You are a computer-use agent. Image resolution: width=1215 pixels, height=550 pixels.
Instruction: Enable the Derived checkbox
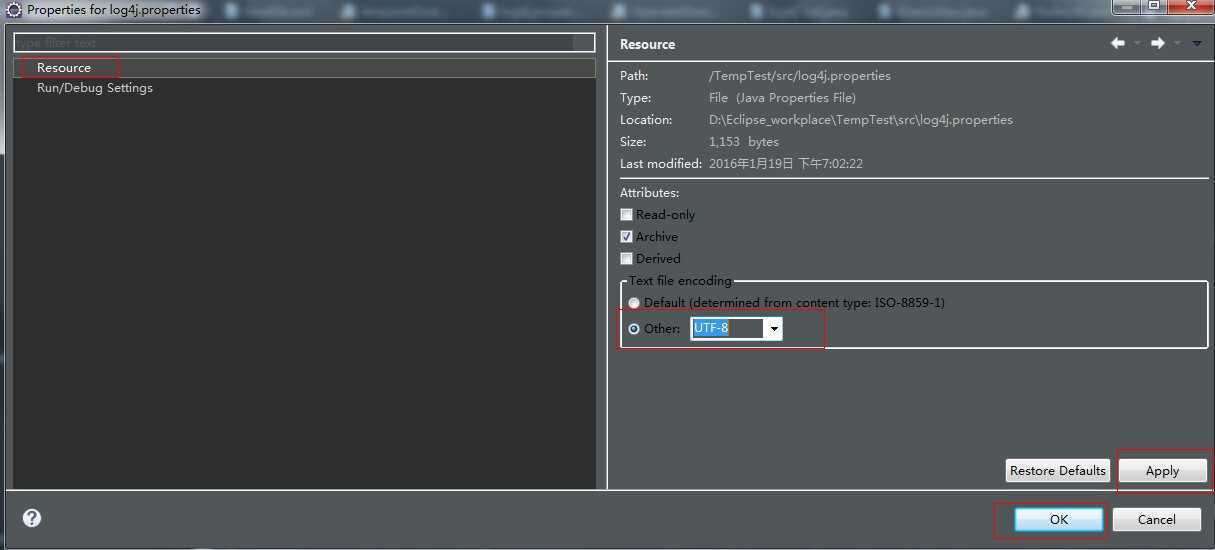coord(627,259)
